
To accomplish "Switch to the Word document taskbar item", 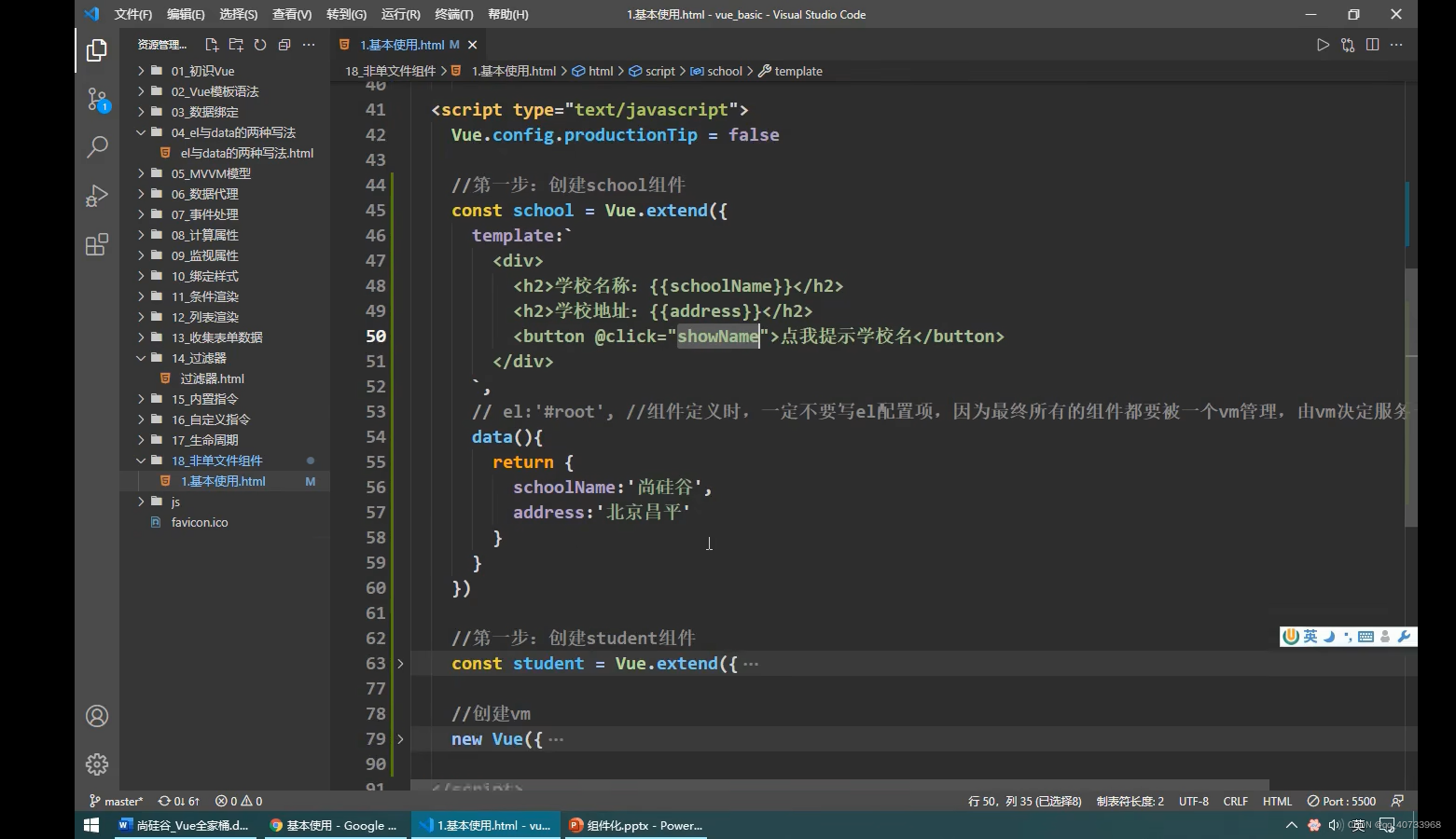I will [185, 825].
